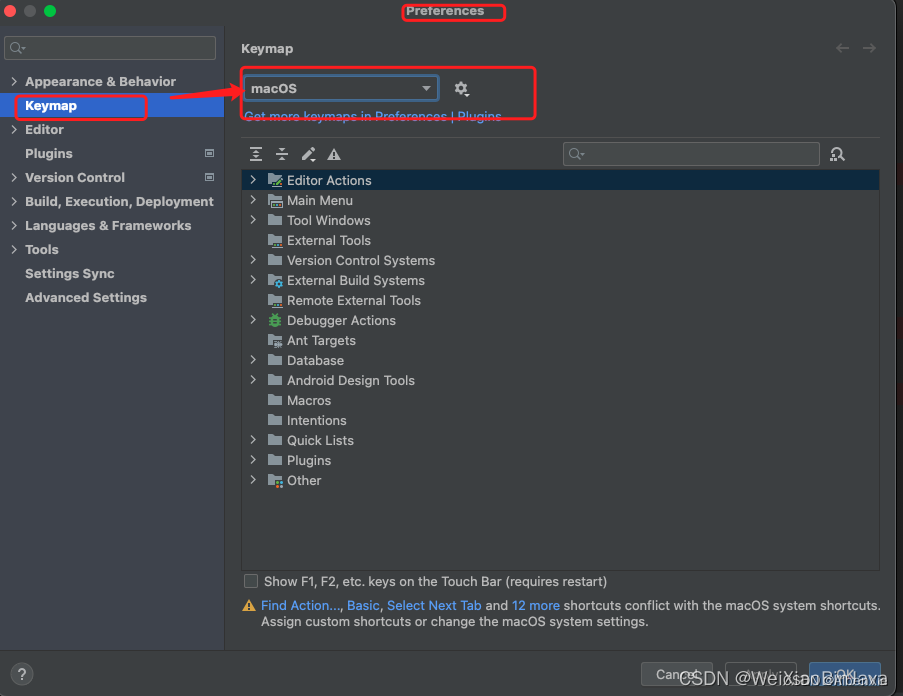The width and height of the screenshot is (903, 696).
Task: Open Find Actions by Shortcut icon
Action: click(x=837, y=154)
